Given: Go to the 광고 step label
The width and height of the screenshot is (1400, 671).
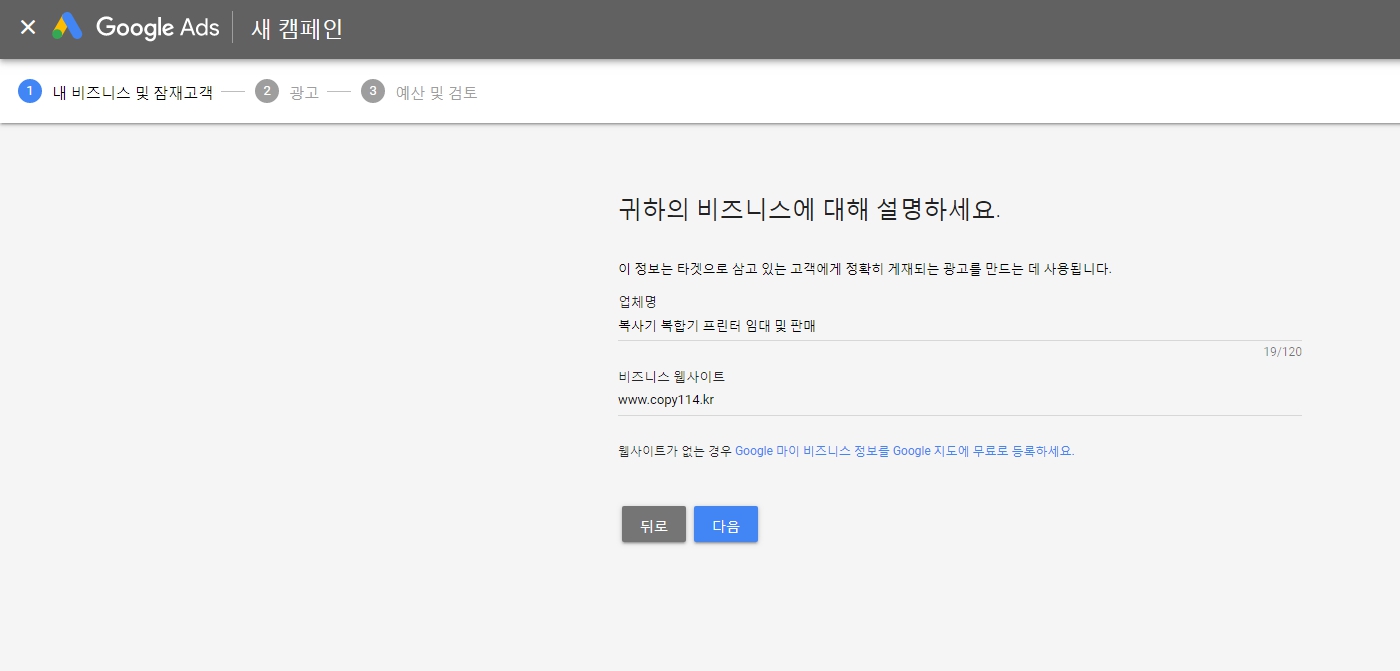Looking at the screenshot, I should (304, 93).
